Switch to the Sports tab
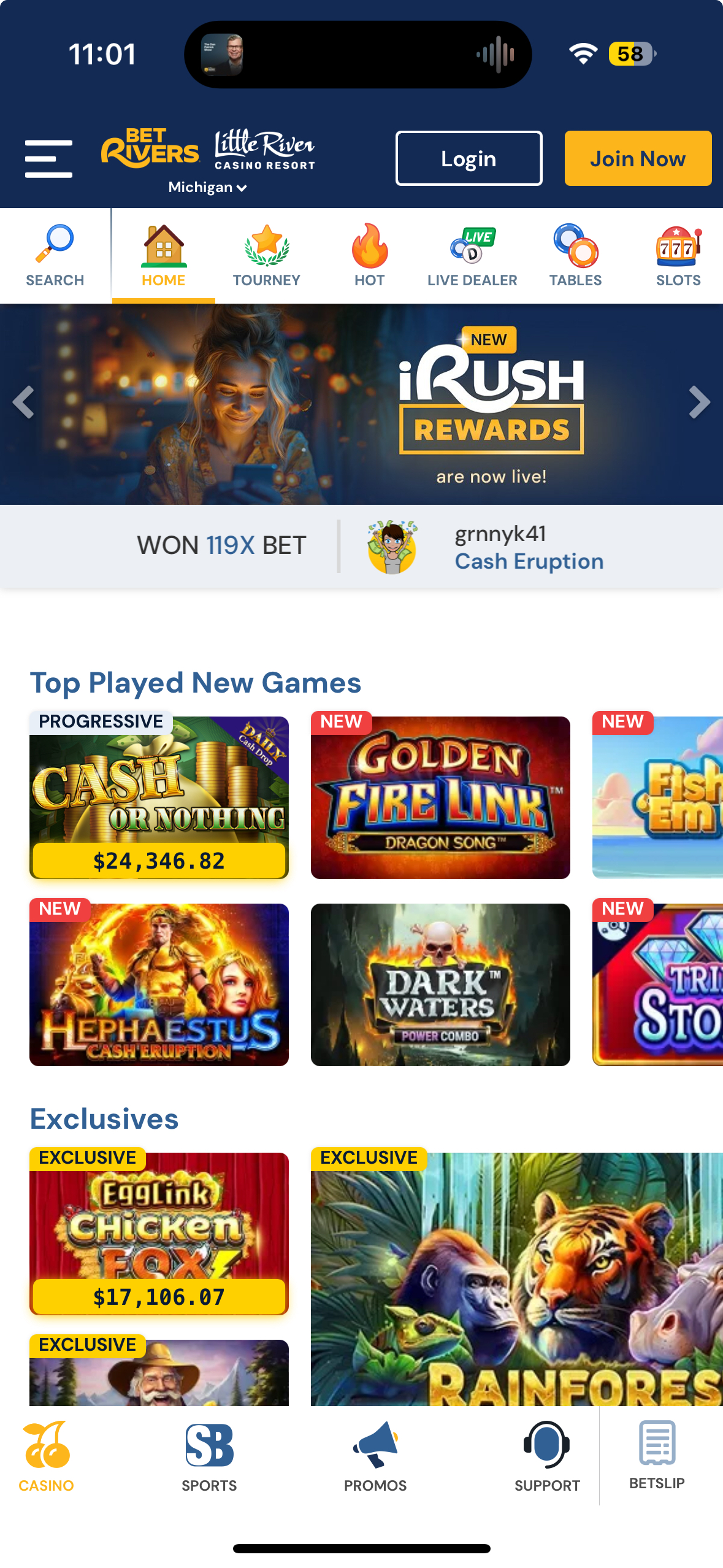 [x=209, y=1456]
